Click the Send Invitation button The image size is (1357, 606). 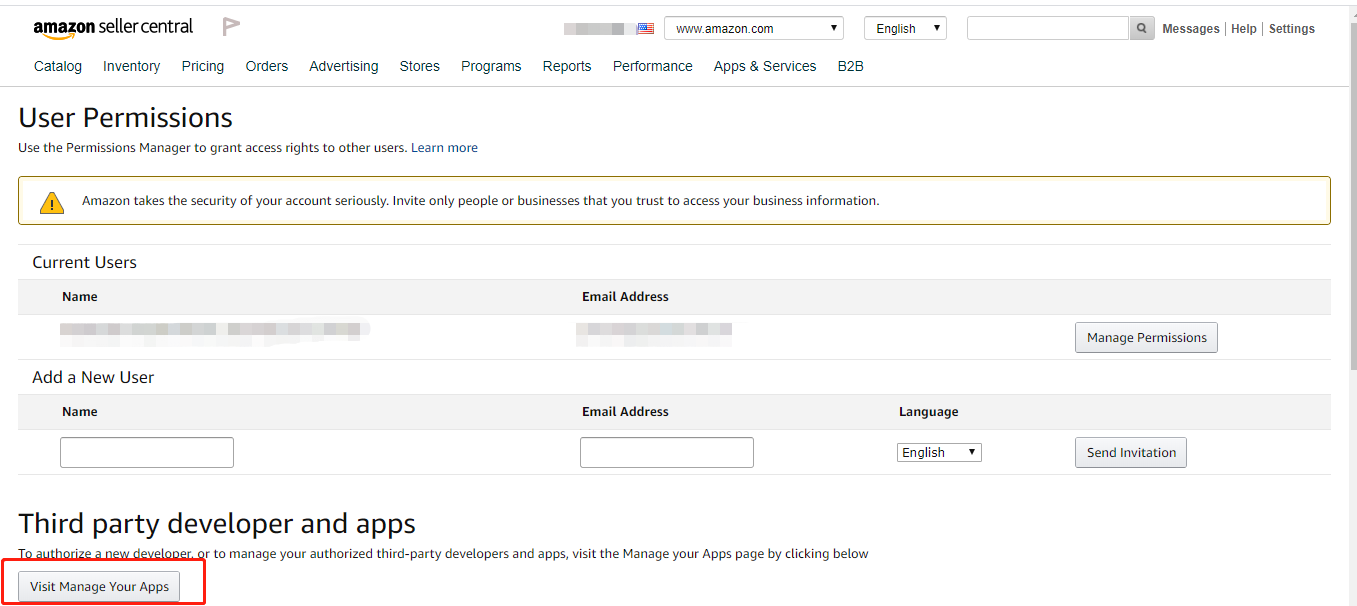tap(1131, 452)
